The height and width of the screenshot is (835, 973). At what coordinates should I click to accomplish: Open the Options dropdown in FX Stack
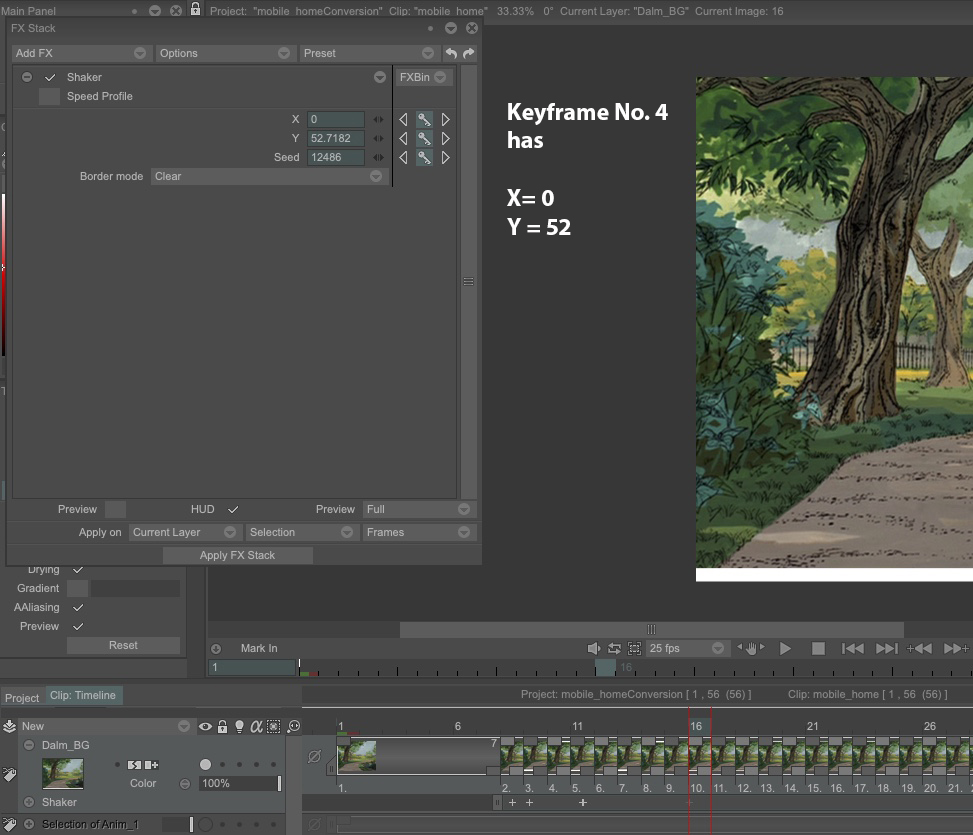pos(224,53)
